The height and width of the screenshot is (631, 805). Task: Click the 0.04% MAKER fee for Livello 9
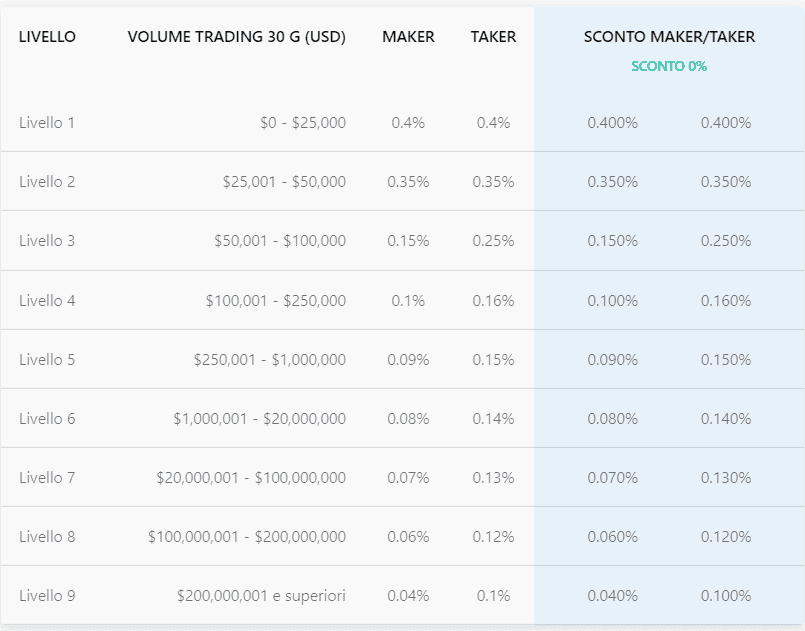(408, 596)
